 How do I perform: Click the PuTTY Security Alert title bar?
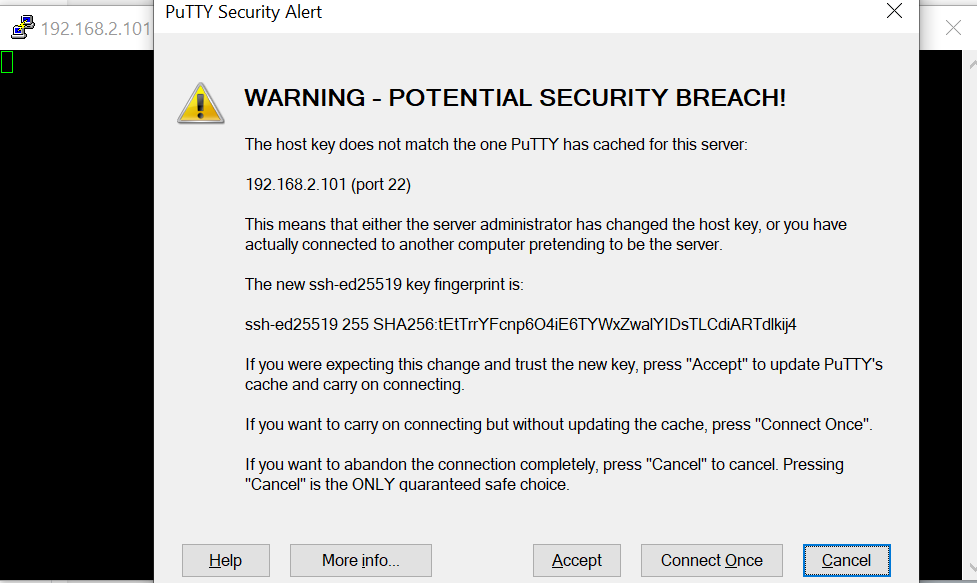tap(500, 13)
